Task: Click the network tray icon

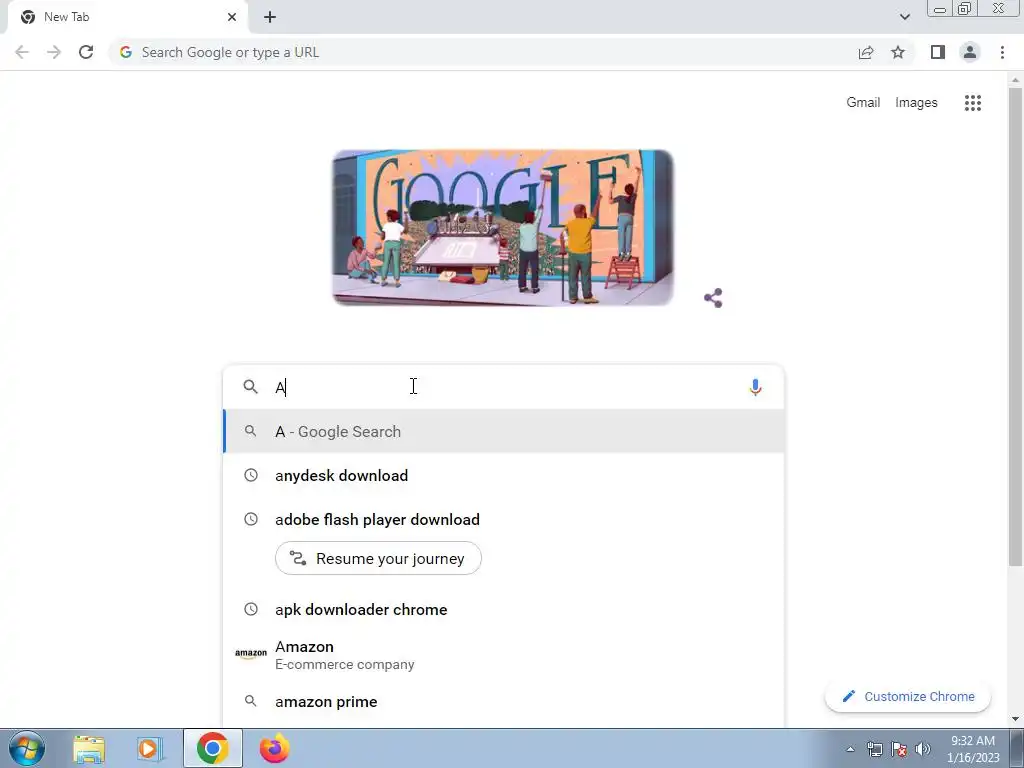Action: coord(874,749)
